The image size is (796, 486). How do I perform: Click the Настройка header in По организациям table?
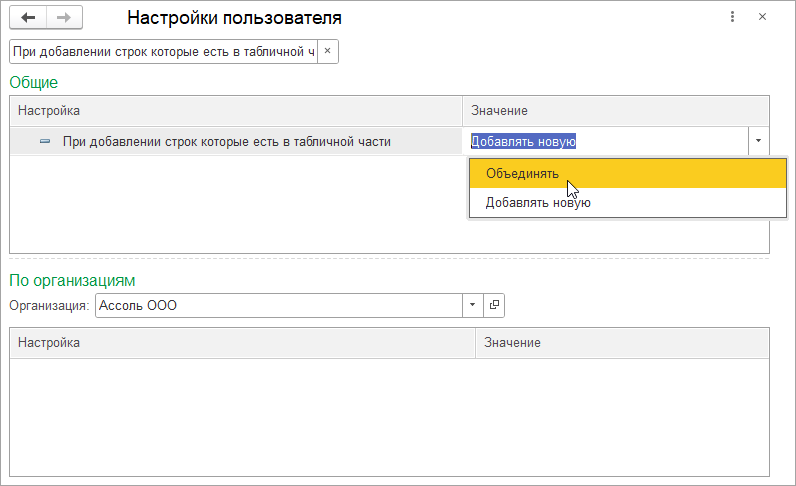click(x=241, y=343)
